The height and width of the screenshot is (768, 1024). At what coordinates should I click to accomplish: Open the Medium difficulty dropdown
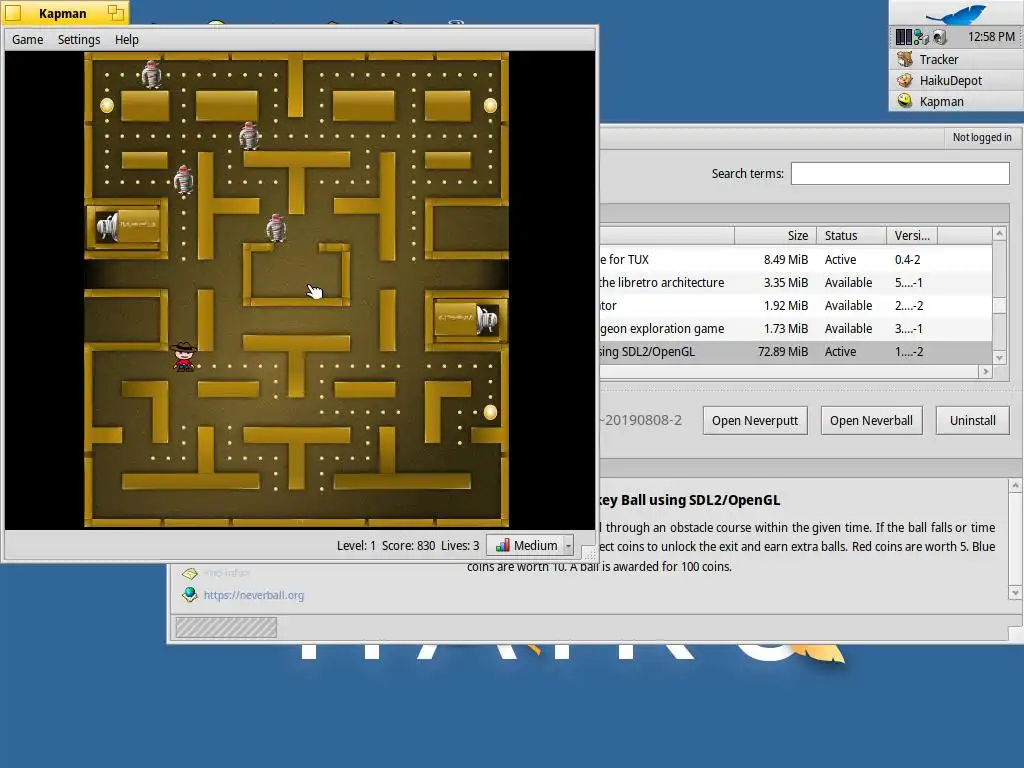pyautogui.click(x=530, y=546)
